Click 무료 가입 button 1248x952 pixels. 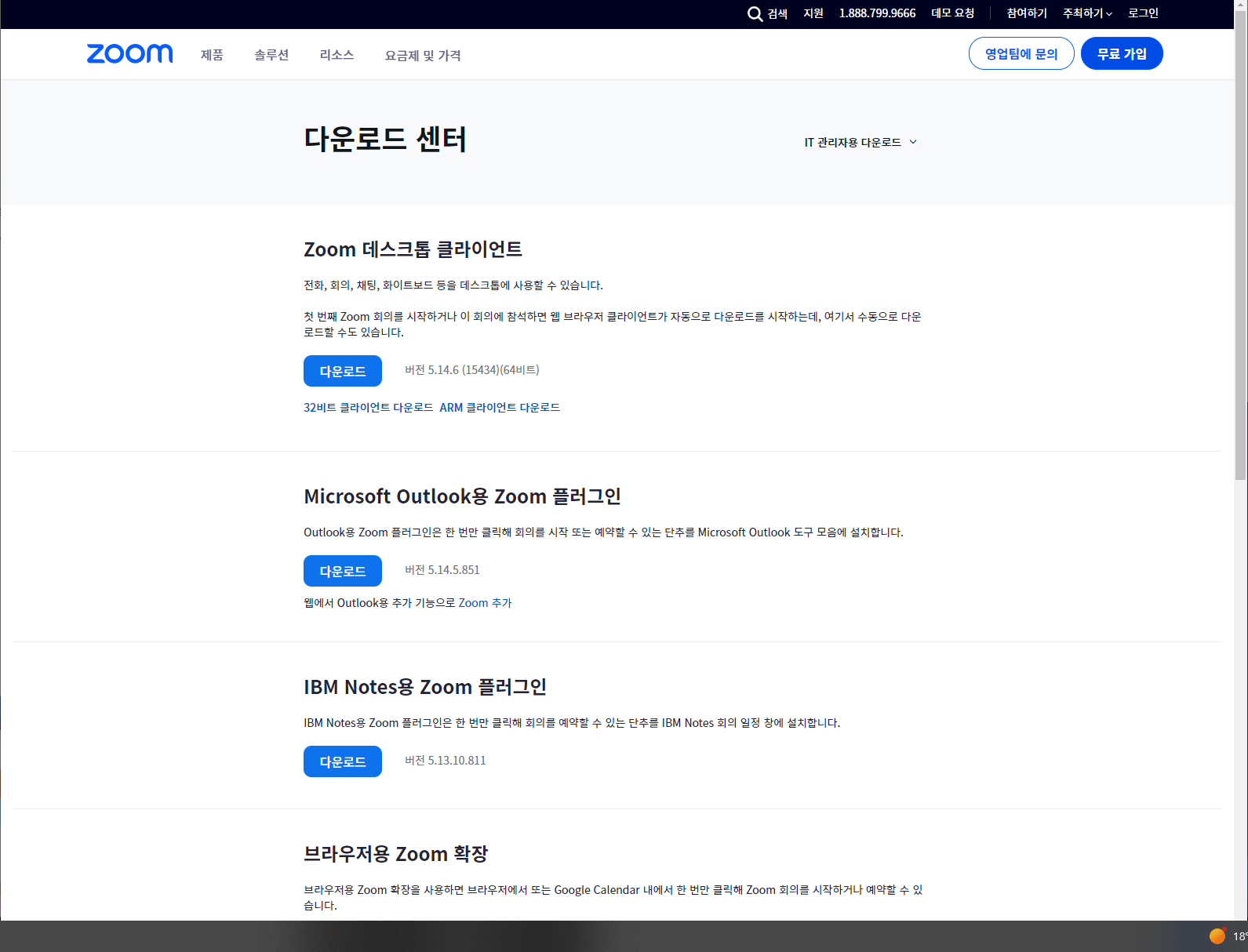pos(1122,53)
